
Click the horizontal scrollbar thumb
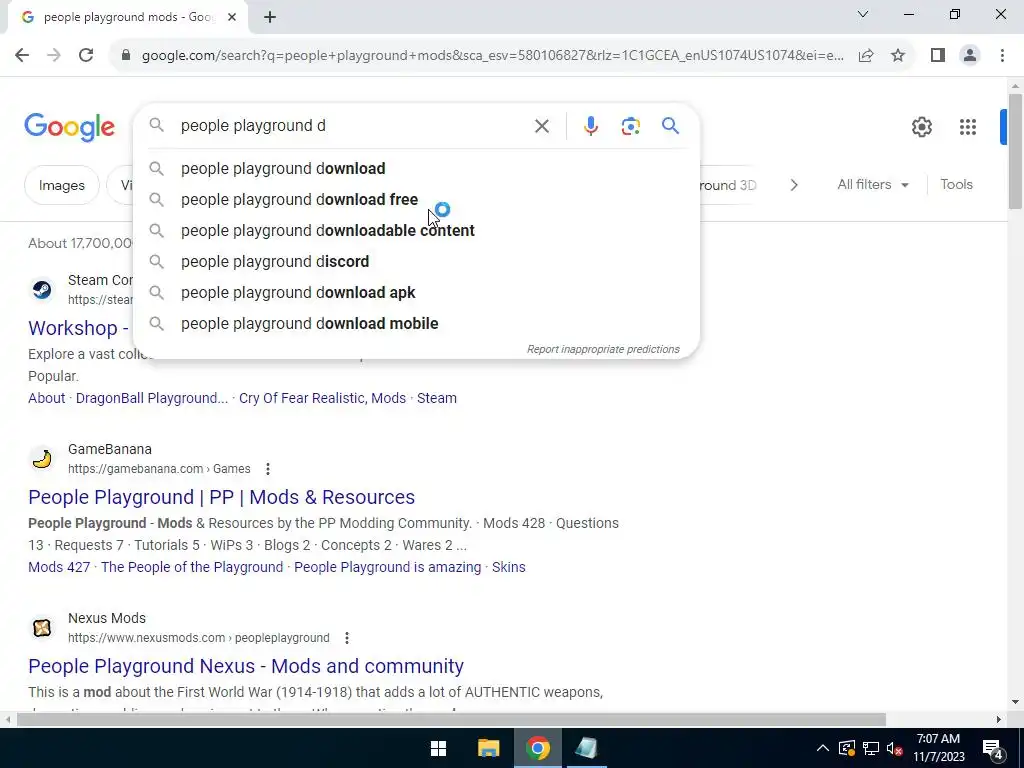451,720
